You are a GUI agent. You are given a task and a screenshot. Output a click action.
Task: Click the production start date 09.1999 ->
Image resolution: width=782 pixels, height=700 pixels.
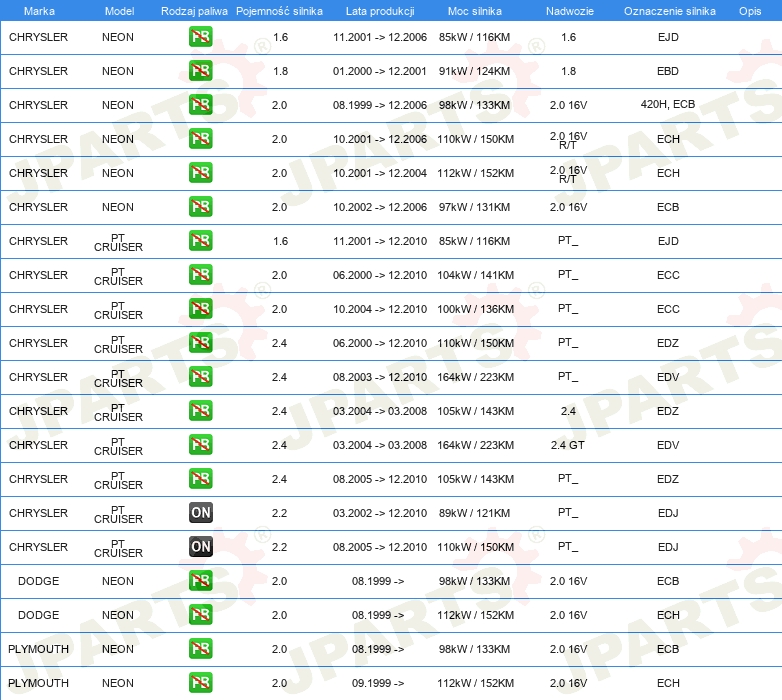pos(378,683)
